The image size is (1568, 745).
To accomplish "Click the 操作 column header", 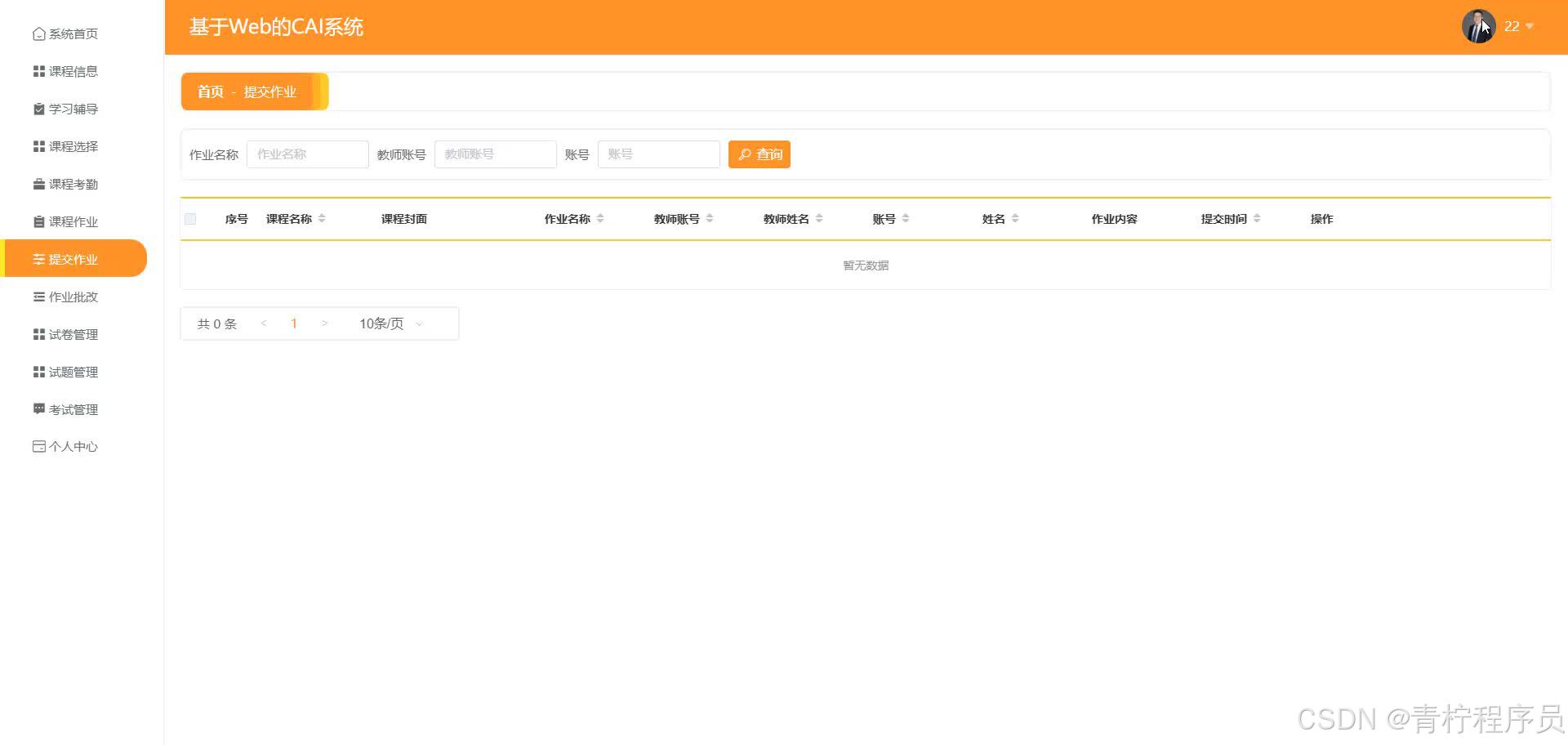I will click(x=1322, y=219).
